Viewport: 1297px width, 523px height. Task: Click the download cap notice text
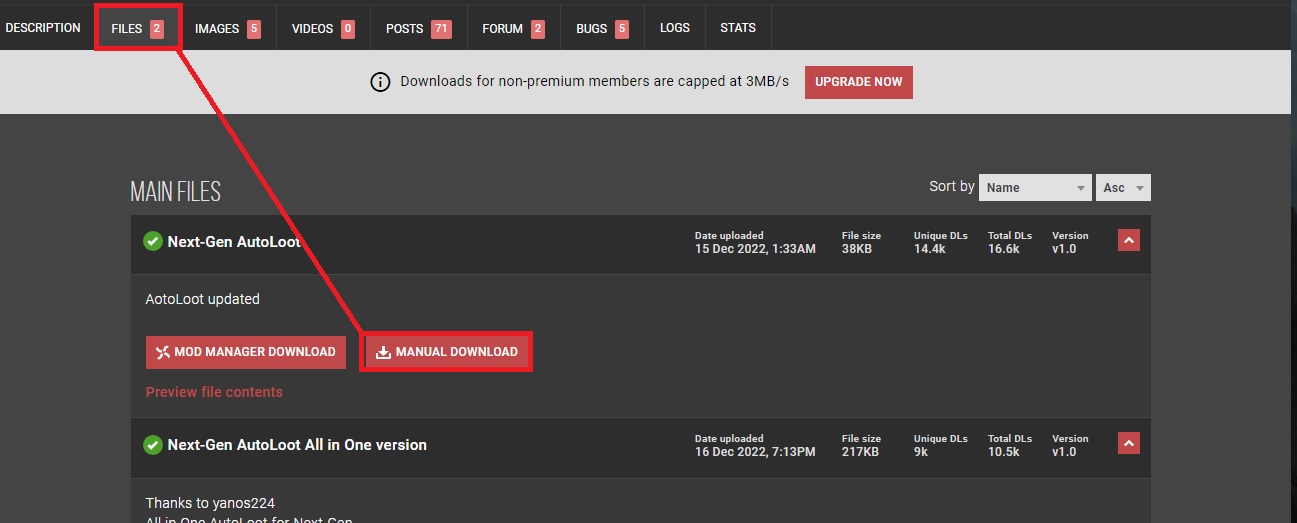click(594, 82)
